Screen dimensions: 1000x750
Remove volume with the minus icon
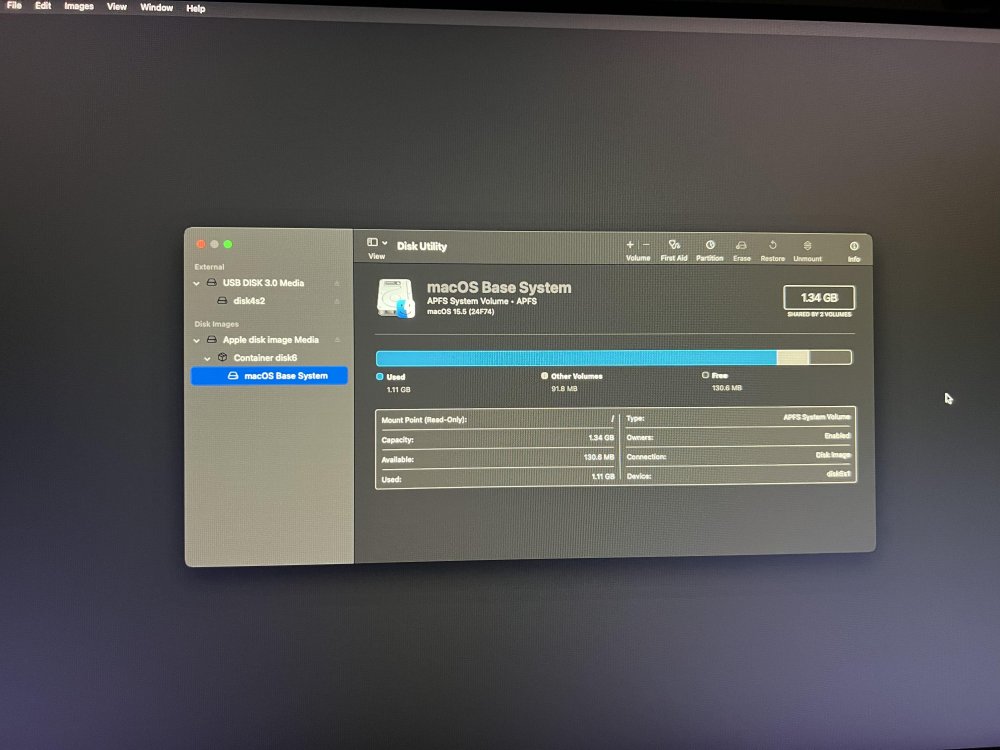[x=646, y=244]
